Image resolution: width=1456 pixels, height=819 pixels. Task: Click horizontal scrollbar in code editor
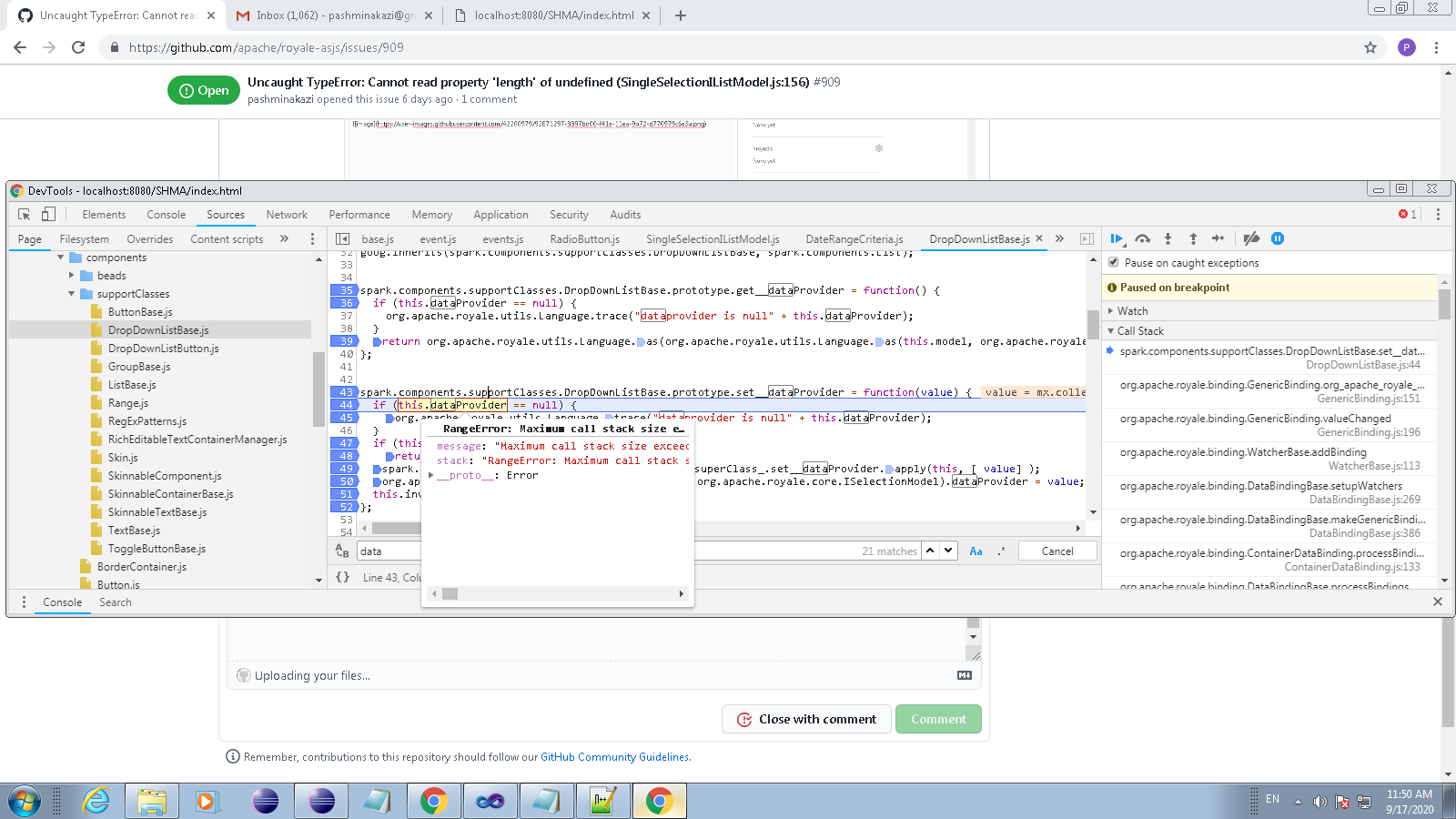[396, 528]
